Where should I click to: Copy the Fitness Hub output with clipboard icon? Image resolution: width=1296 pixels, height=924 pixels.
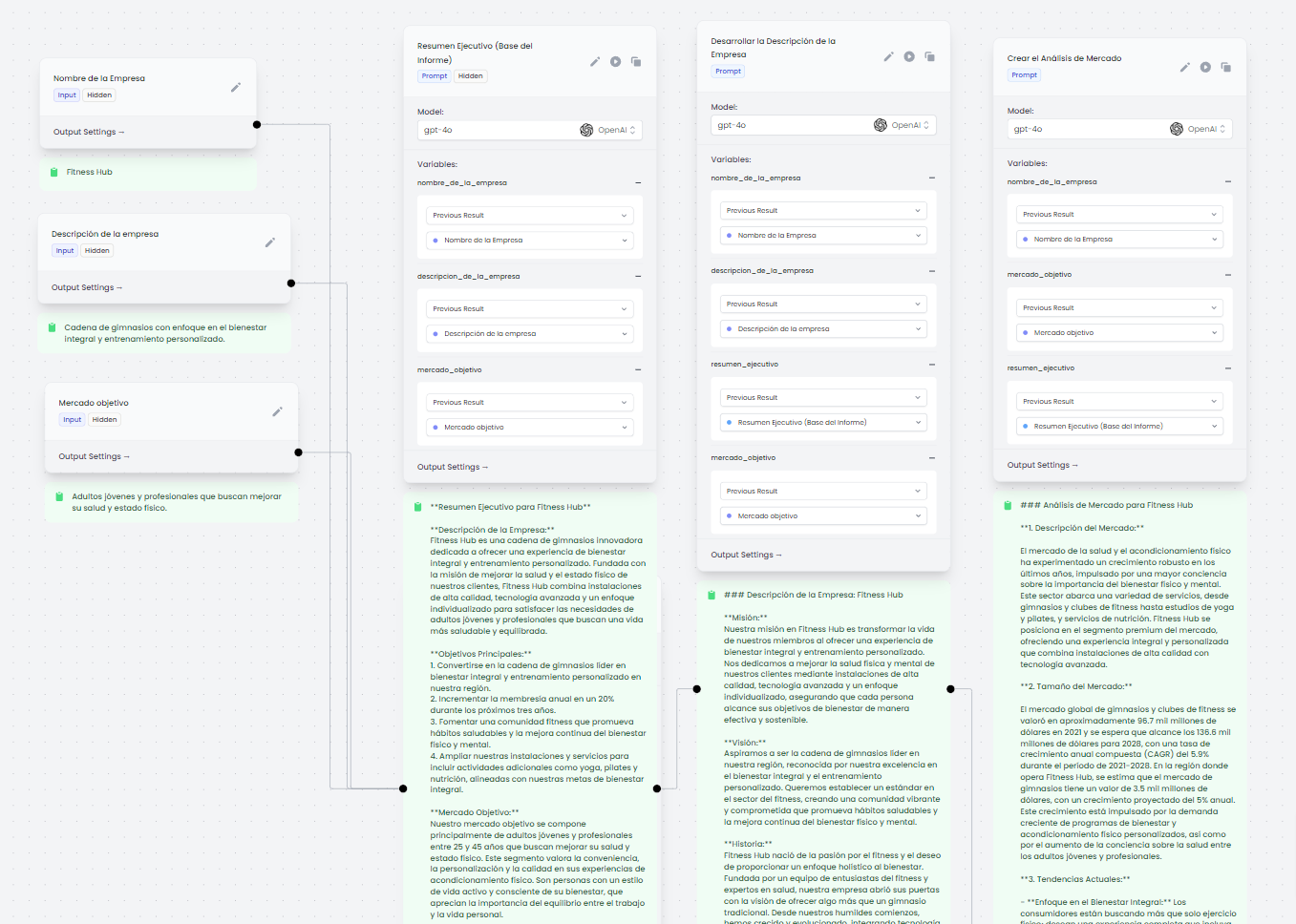click(x=54, y=173)
